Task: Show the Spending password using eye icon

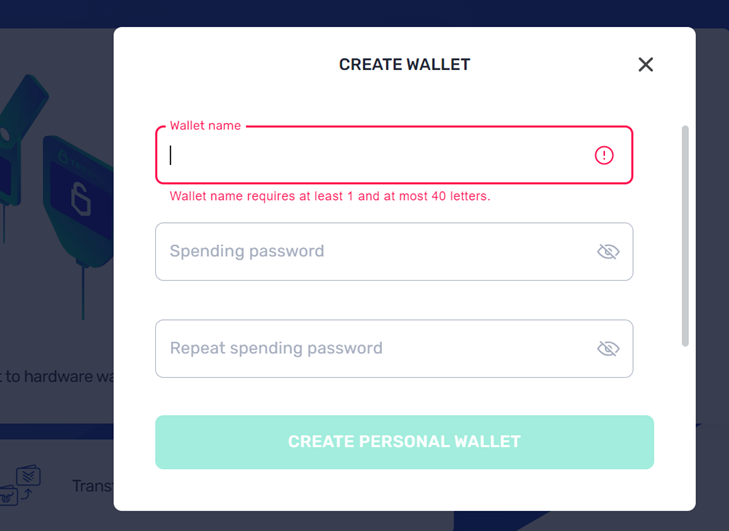Action: tap(608, 252)
